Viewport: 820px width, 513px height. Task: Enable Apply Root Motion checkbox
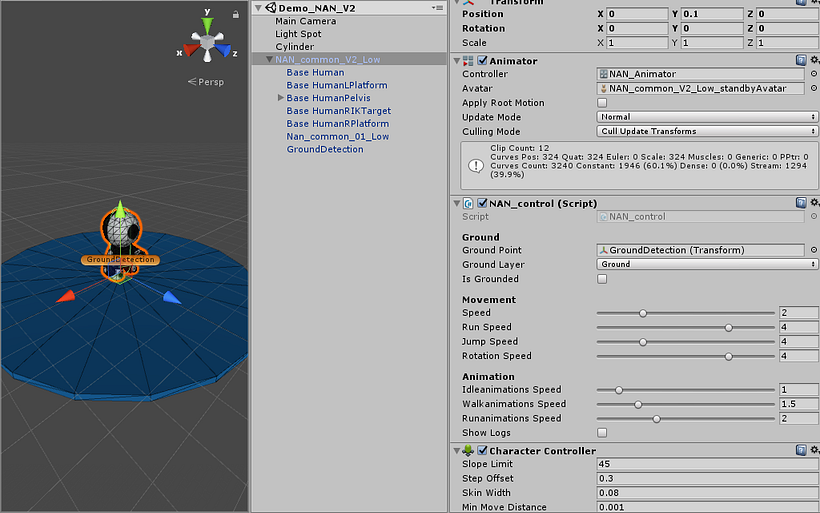pos(602,102)
